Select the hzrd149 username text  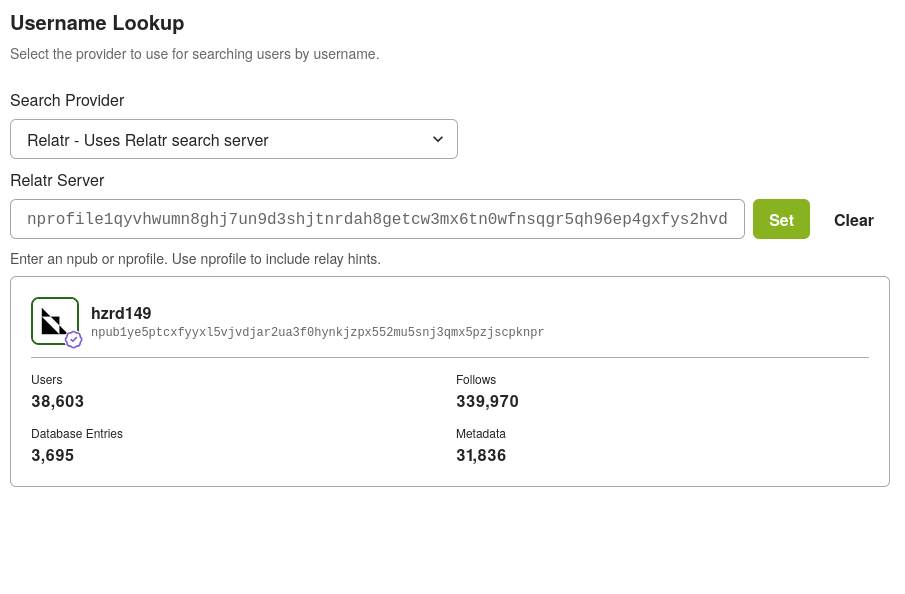121,313
